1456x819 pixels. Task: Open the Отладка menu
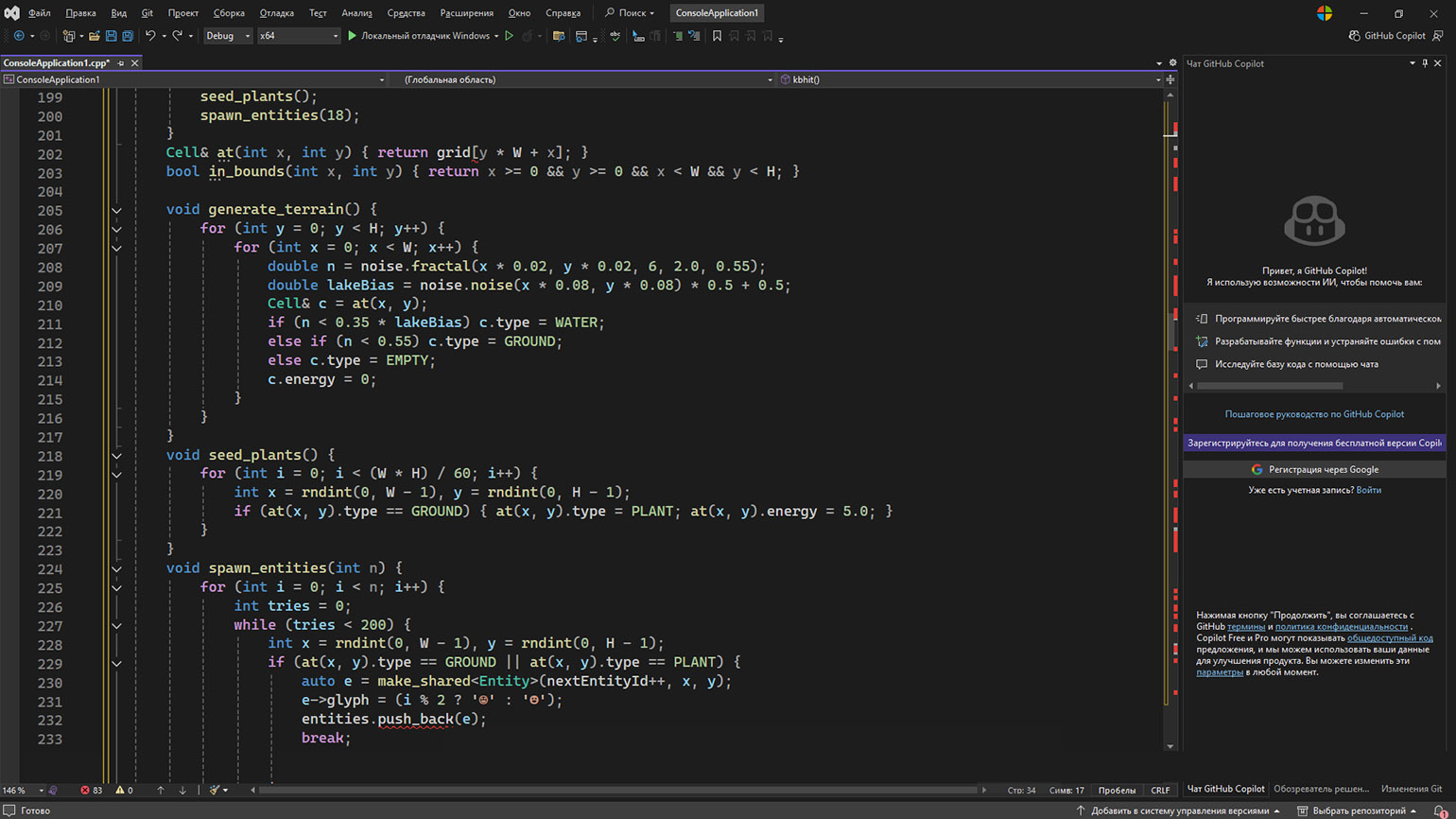(276, 13)
